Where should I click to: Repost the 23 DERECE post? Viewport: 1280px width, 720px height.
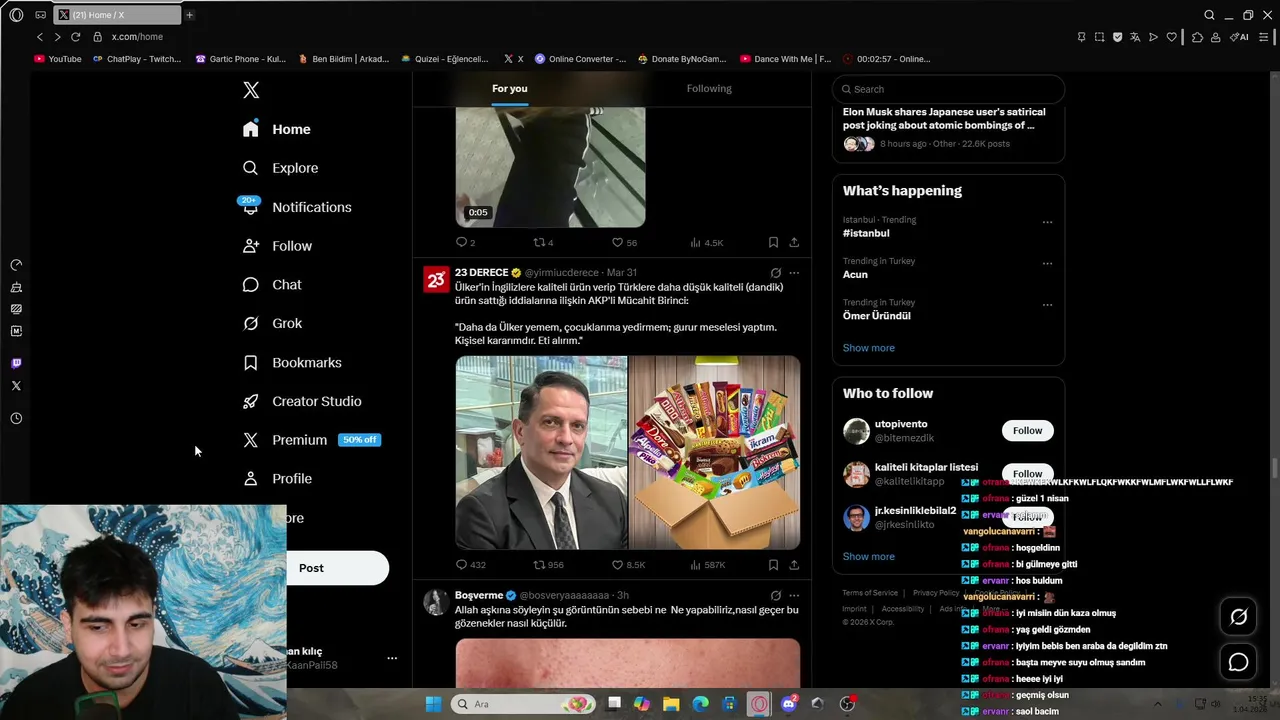click(548, 565)
